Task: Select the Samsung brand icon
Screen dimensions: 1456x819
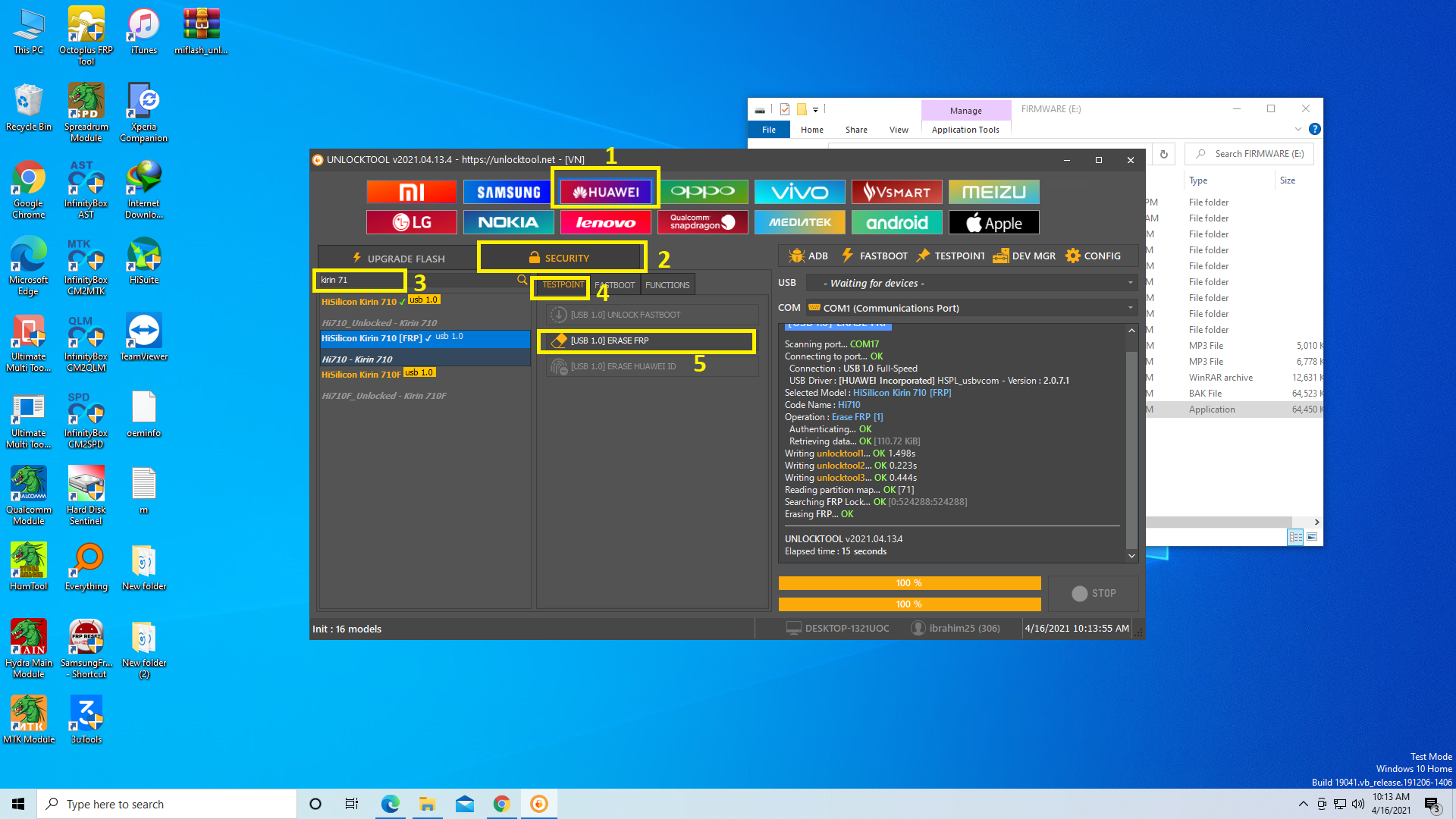Action: click(508, 192)
